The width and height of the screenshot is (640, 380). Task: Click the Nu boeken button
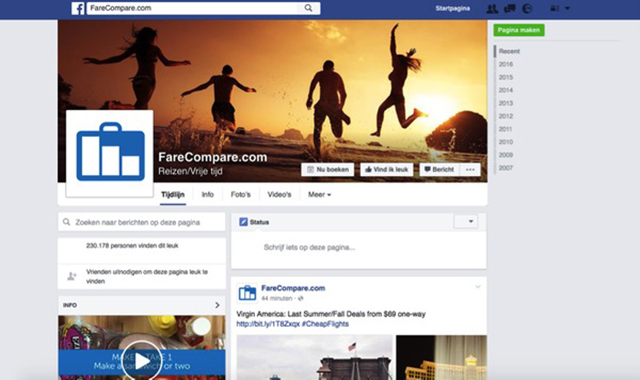click(328, 169)
